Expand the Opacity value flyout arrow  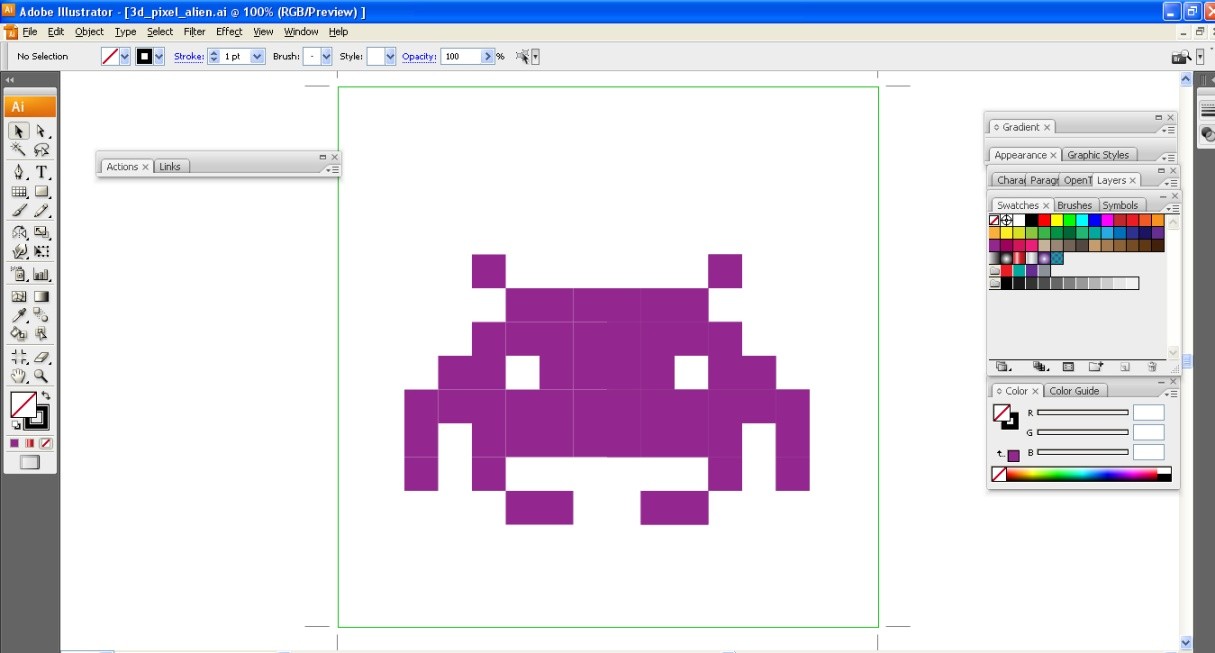tap(488, 56)
